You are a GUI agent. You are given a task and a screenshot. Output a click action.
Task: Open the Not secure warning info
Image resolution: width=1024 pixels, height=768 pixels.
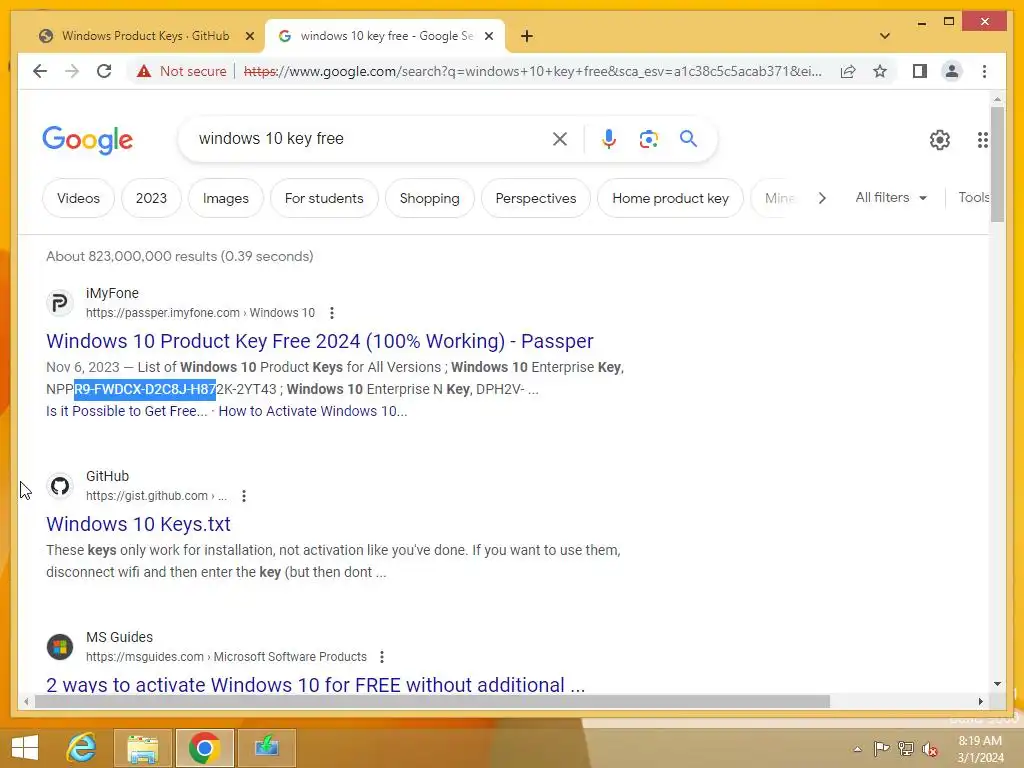click(x=182, y=71)
